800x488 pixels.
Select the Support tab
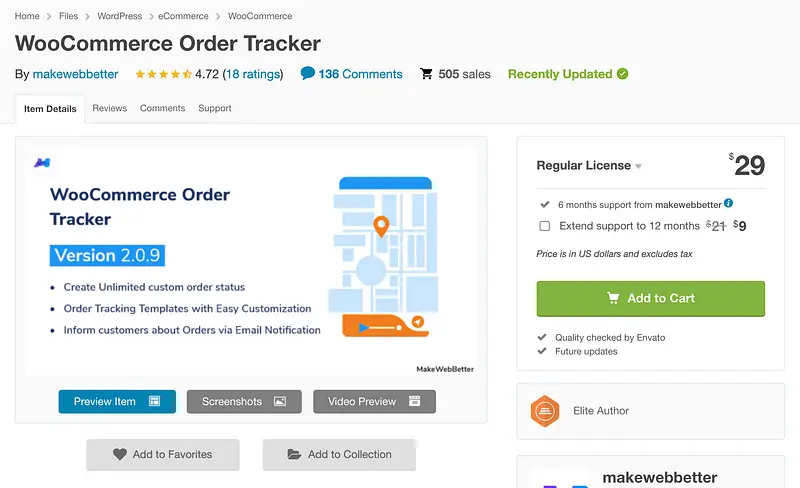click(x=214, y=108)
